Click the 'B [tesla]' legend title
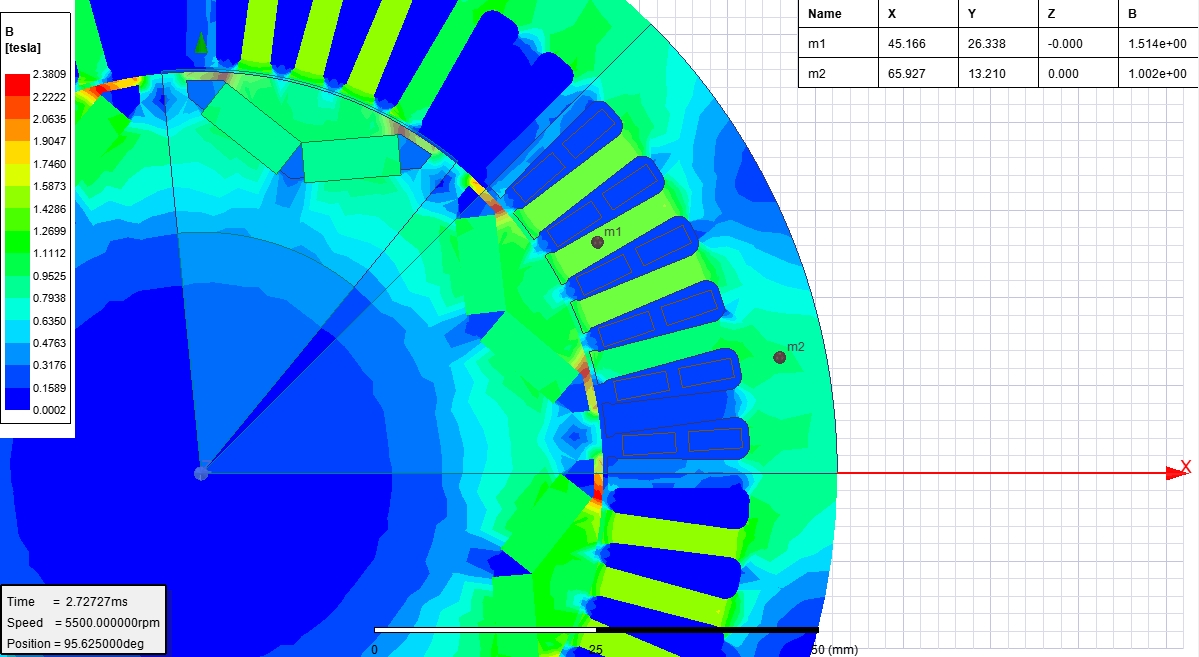Image resolution: width=1199 pixels, height=657 pixels. coord(23,40)
